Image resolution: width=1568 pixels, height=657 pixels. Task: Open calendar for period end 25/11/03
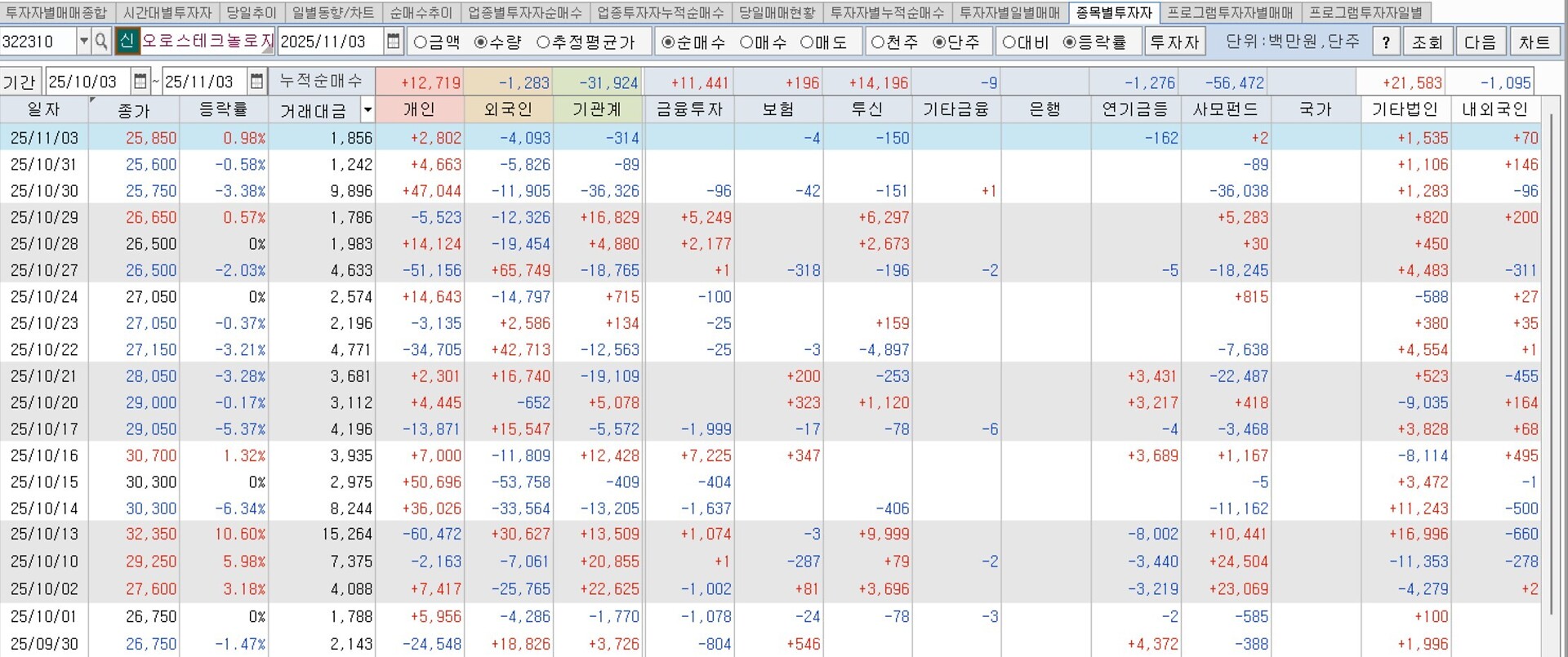pyautogui.click(x=257, y=82)
